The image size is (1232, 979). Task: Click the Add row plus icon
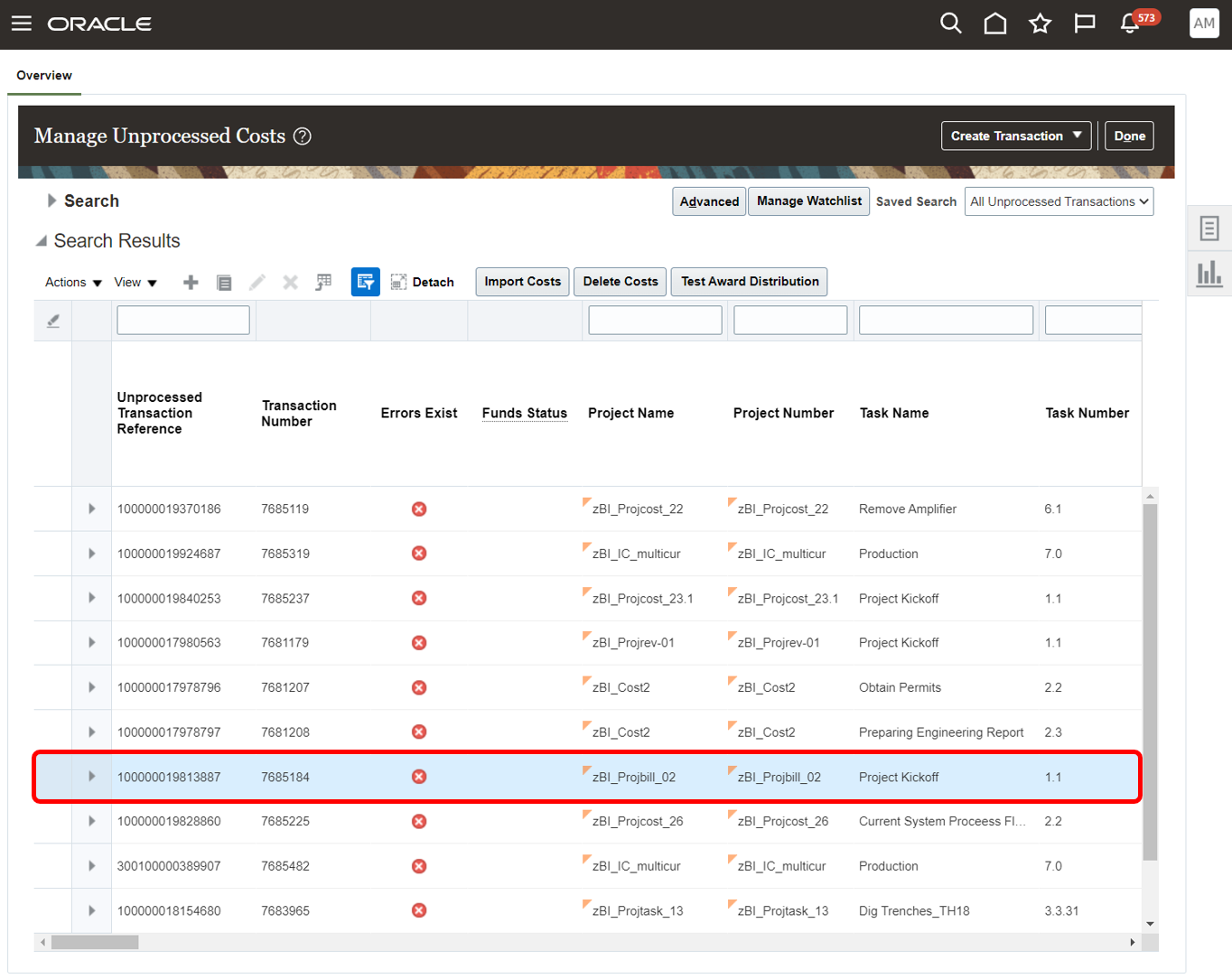click(191, 283)
